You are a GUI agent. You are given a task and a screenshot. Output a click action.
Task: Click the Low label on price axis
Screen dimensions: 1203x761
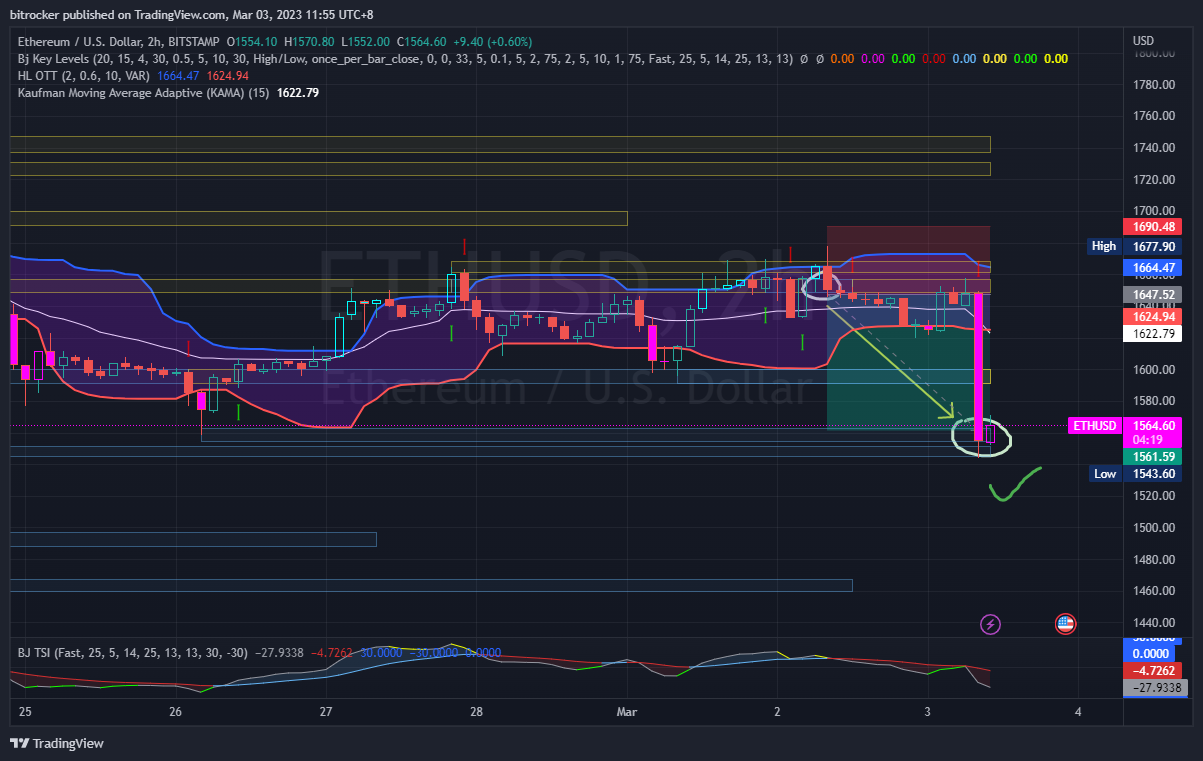click(x=1105, y=474)
